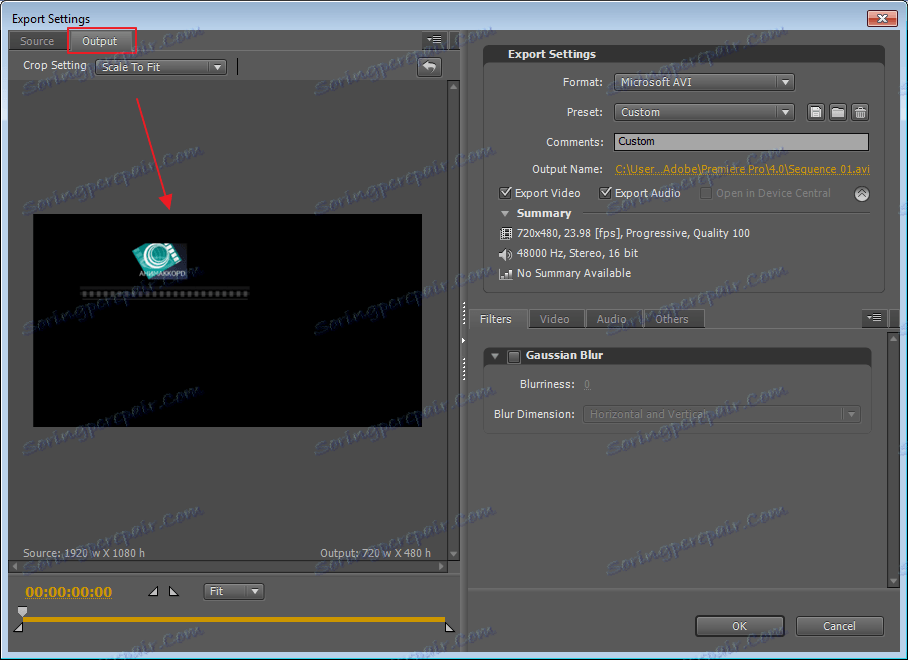Click preview vertical scrollbar up arrow
Screen dimensions: 908x660
(453, 86)
